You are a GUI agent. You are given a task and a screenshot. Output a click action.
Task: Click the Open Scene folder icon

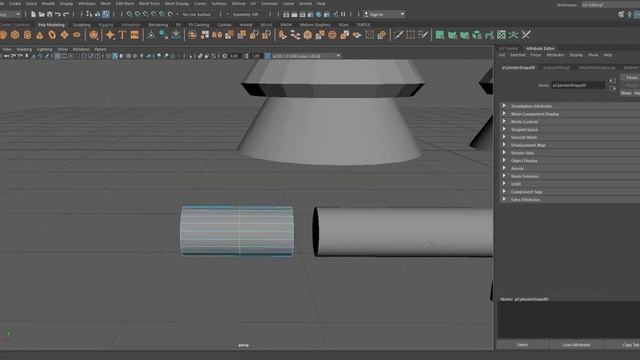[x=42, y=14]
